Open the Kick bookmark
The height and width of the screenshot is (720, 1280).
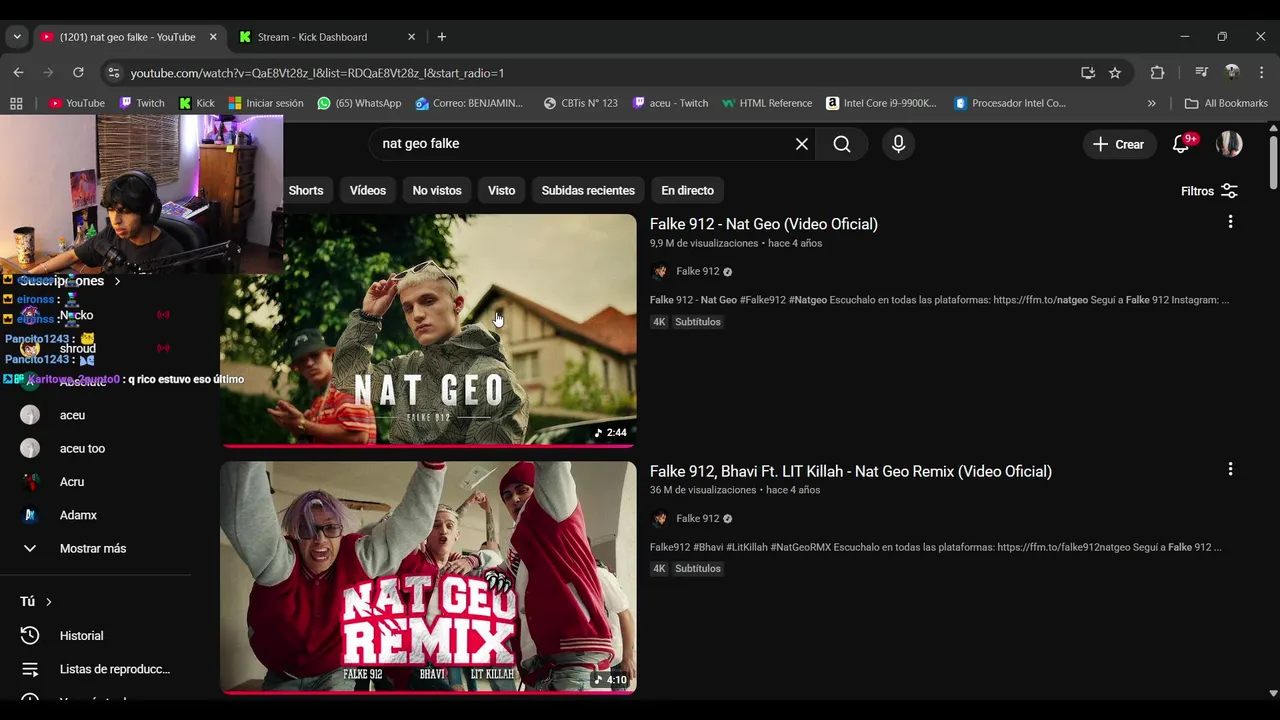point(197,103)
